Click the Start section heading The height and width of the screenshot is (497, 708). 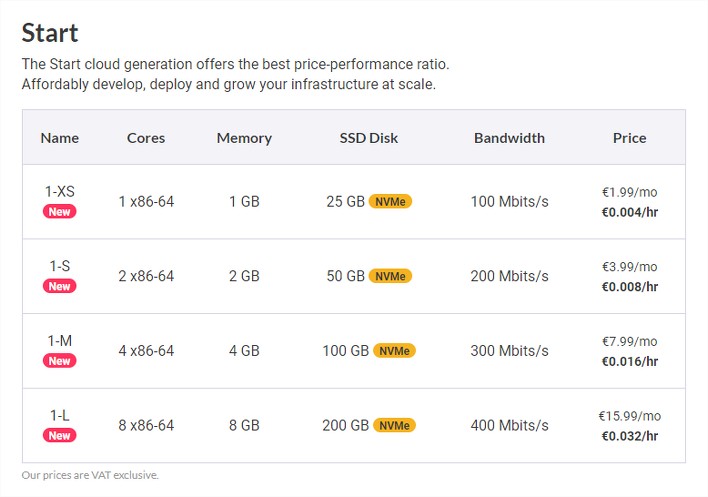coord(50,33)
